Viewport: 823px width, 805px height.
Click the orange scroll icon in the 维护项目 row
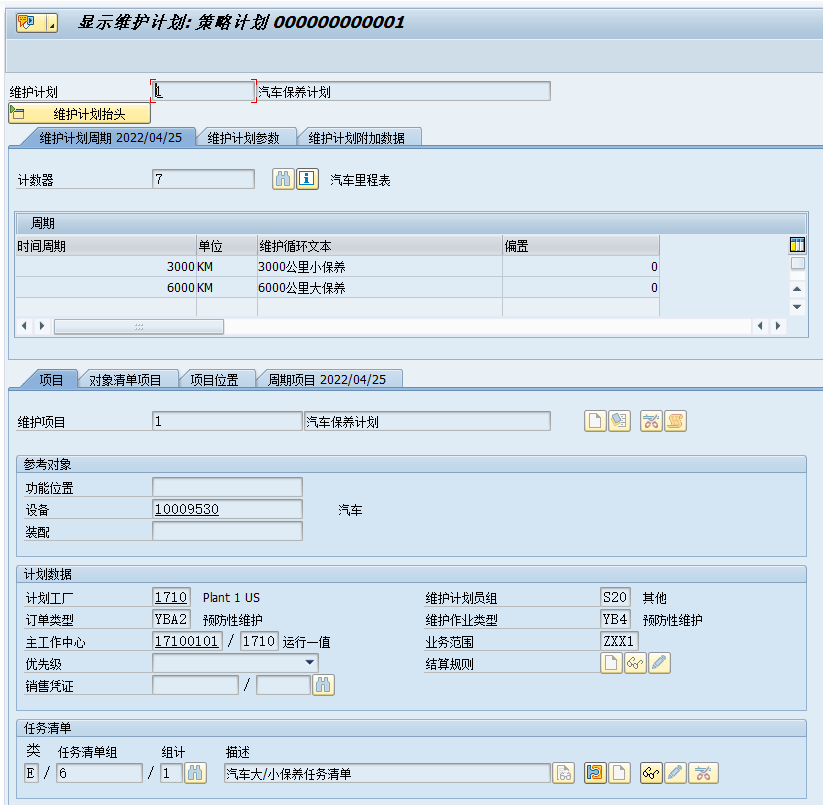pos(675,421)
